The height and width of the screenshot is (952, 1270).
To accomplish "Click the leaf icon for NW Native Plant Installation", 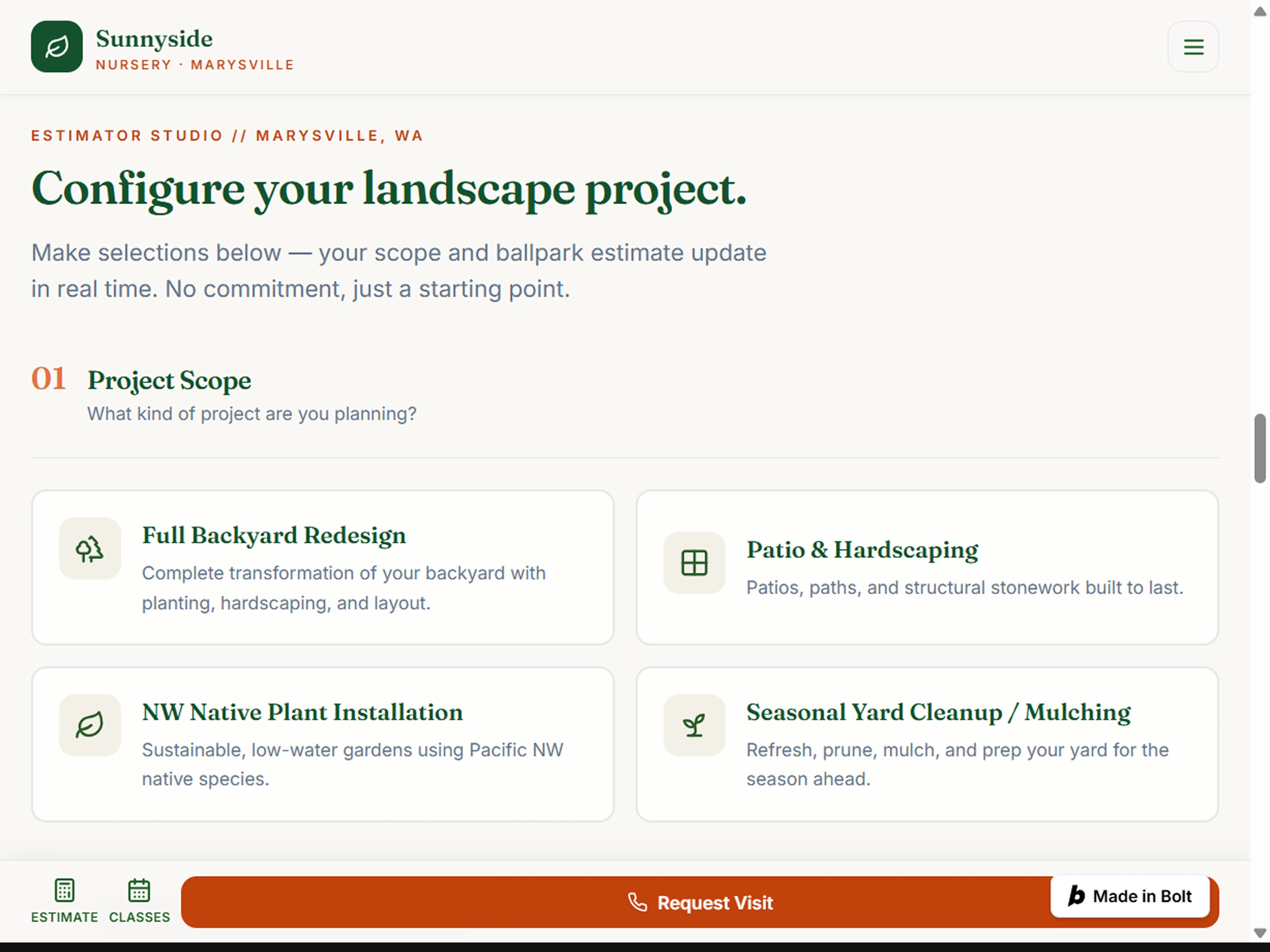I will coord(90,725).
